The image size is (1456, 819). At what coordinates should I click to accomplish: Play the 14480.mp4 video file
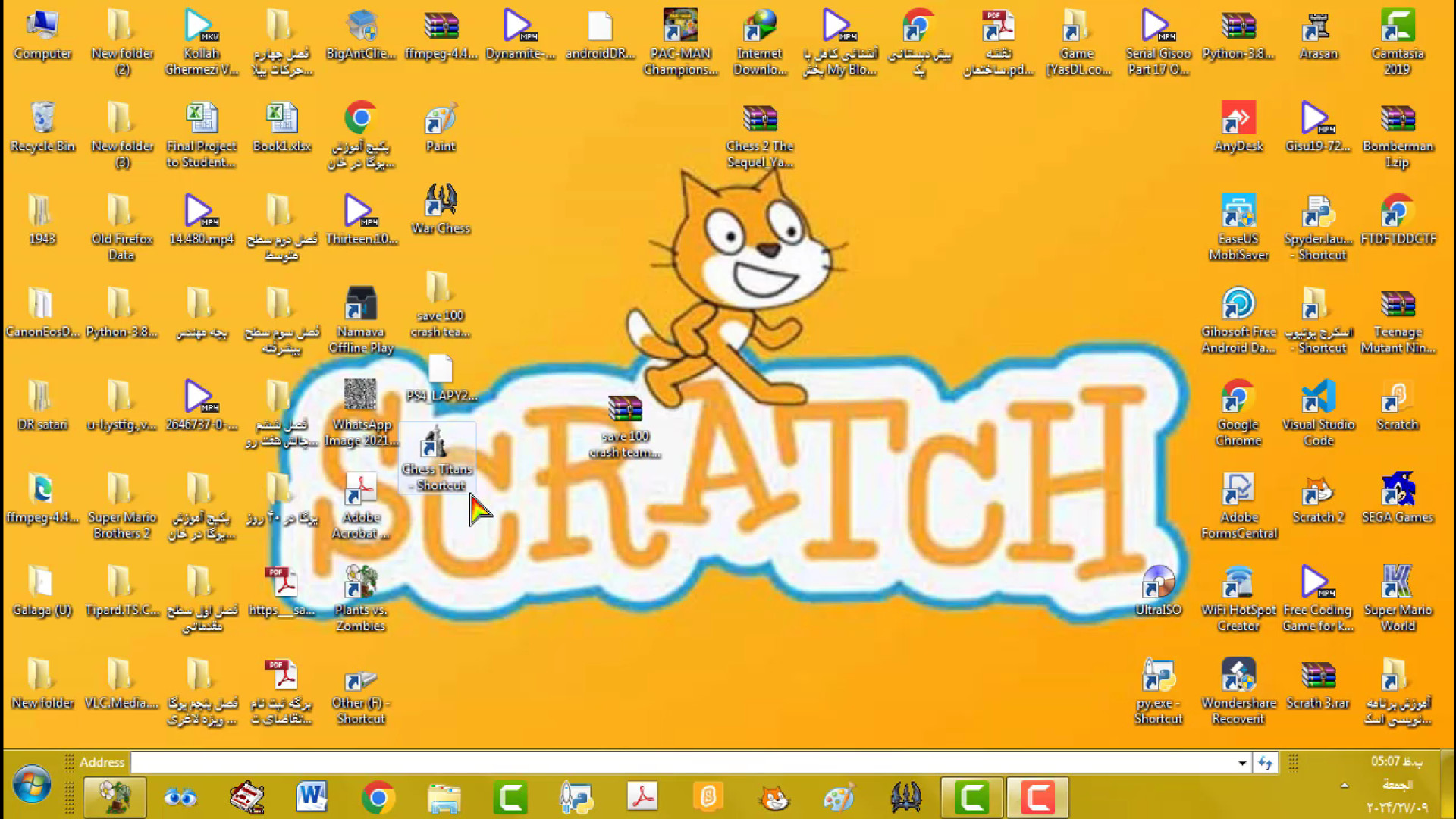pyautogui.click(x=202, y=220)
